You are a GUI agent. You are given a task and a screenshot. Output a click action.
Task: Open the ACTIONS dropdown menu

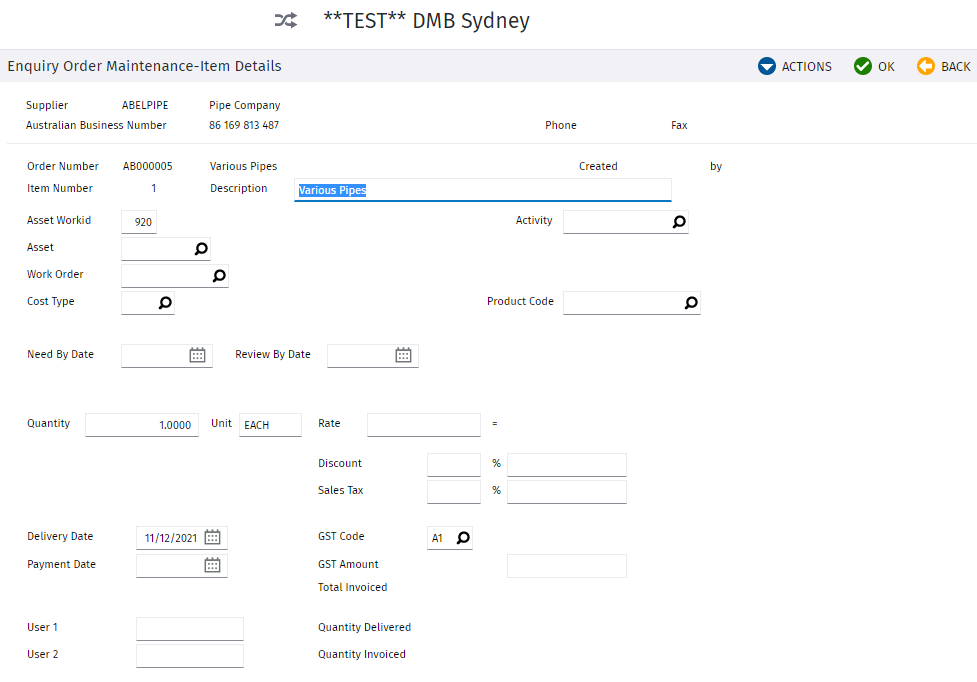tap(794, 66)
